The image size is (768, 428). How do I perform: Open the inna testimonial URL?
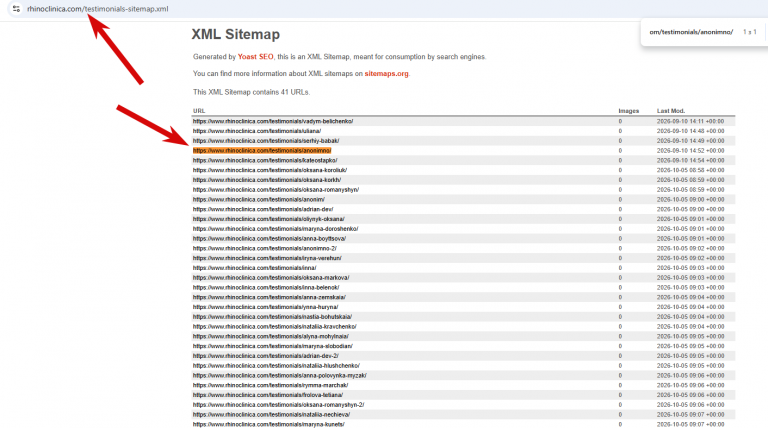point(254,268)
